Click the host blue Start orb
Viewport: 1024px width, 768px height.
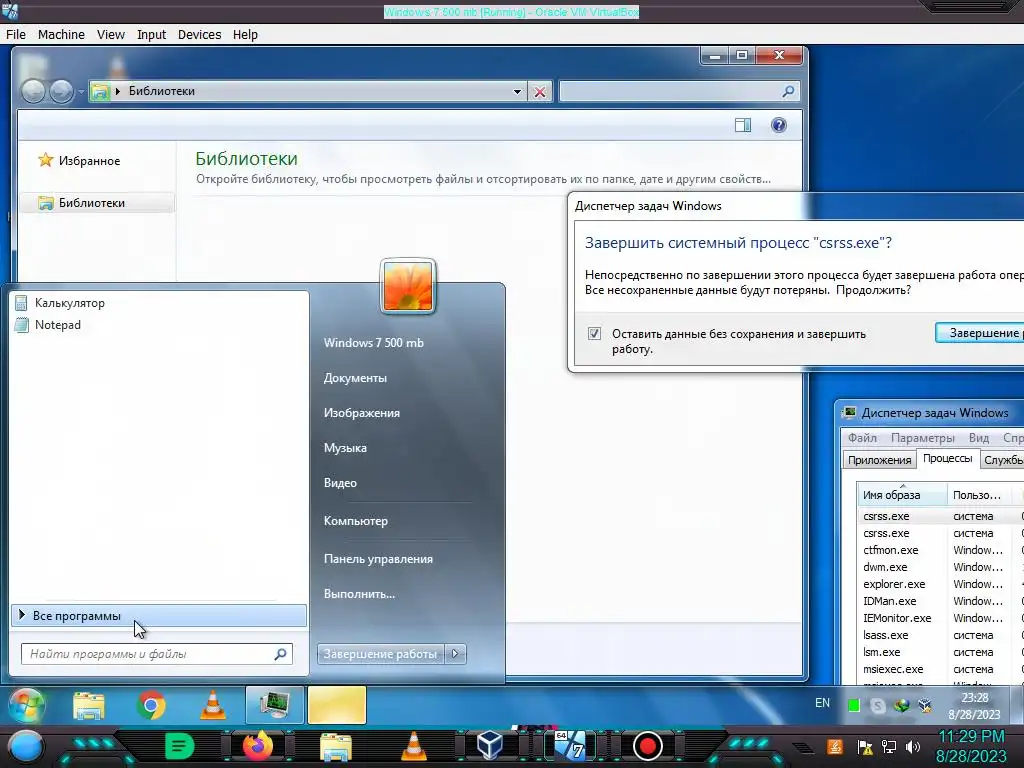click(25, 746)
